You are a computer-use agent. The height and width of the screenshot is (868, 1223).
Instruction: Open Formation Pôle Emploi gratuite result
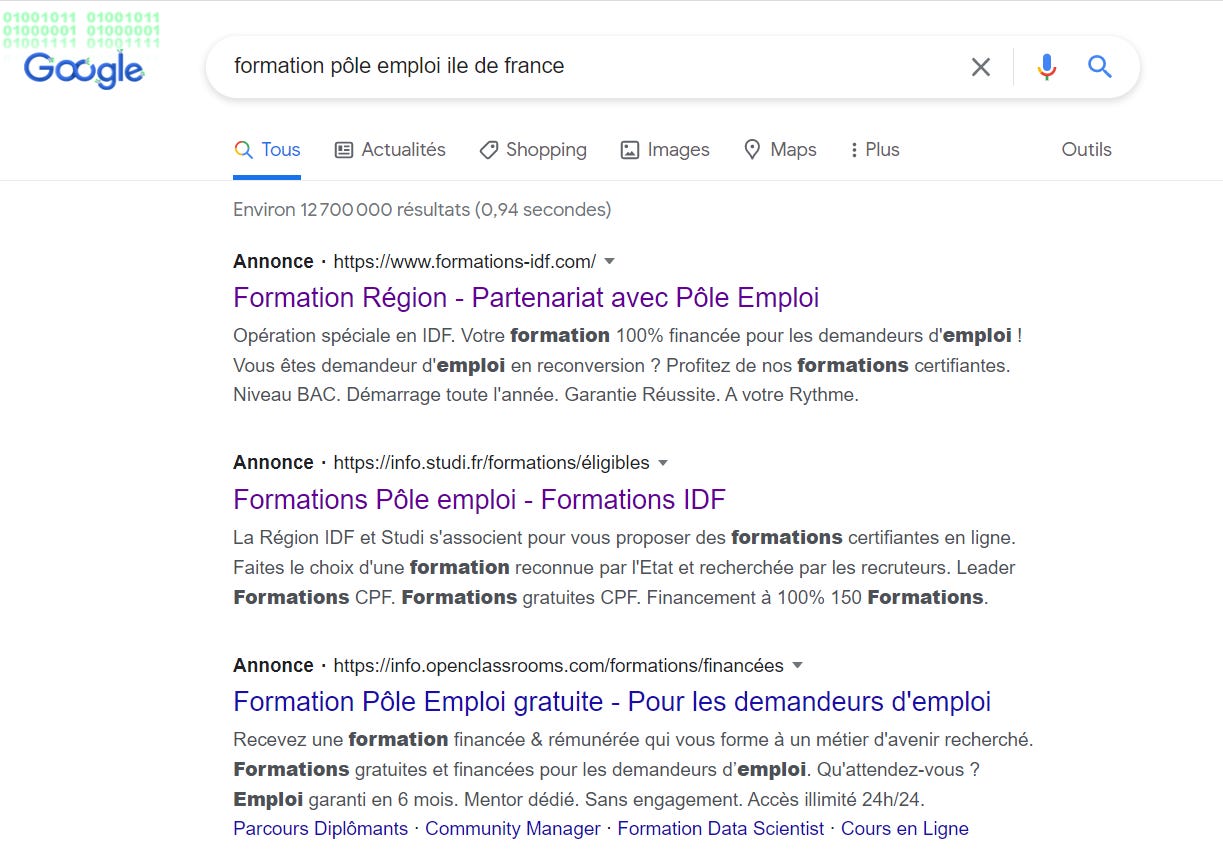pyautogui.click(x=612, y=702)
